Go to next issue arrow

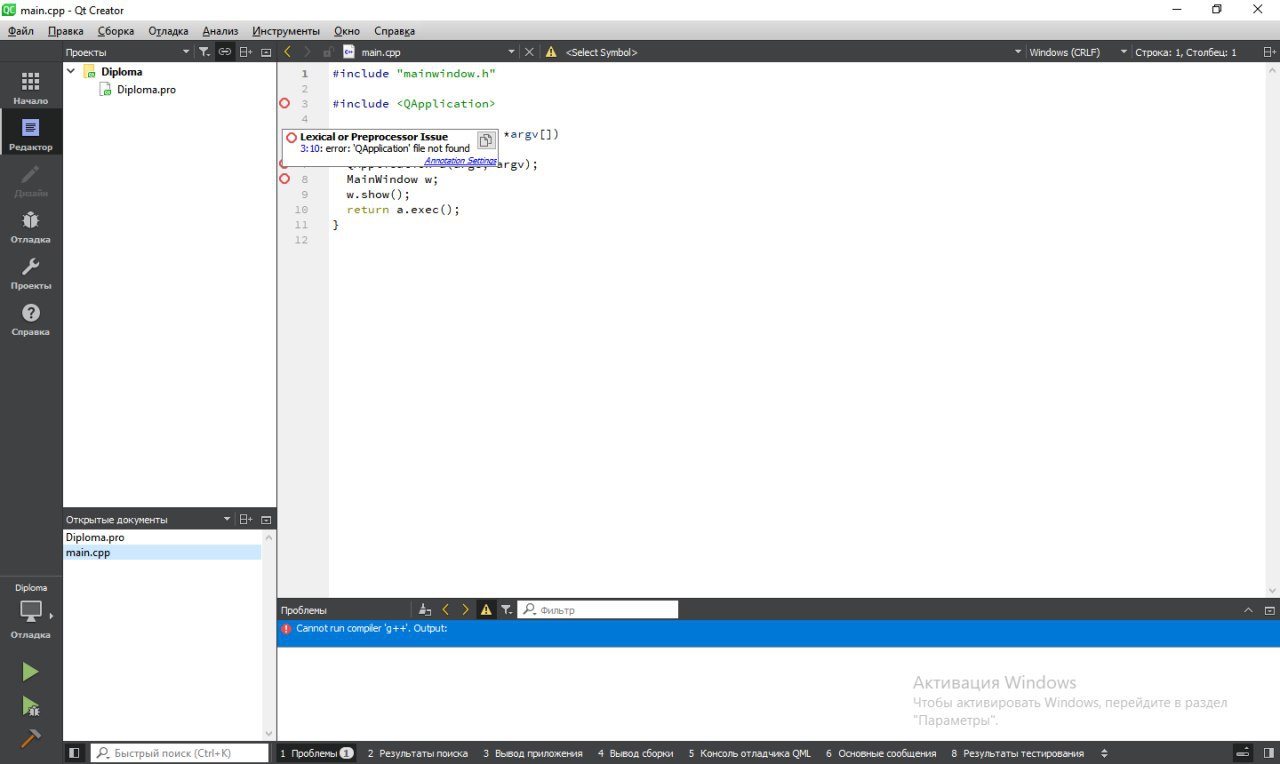pos(466,610)
